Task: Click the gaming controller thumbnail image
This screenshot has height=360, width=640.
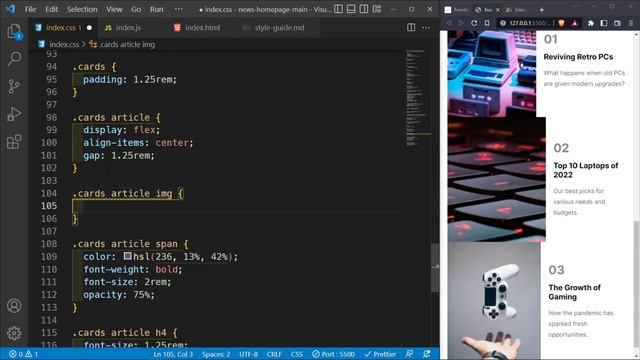Action: [x=494, y=300]
